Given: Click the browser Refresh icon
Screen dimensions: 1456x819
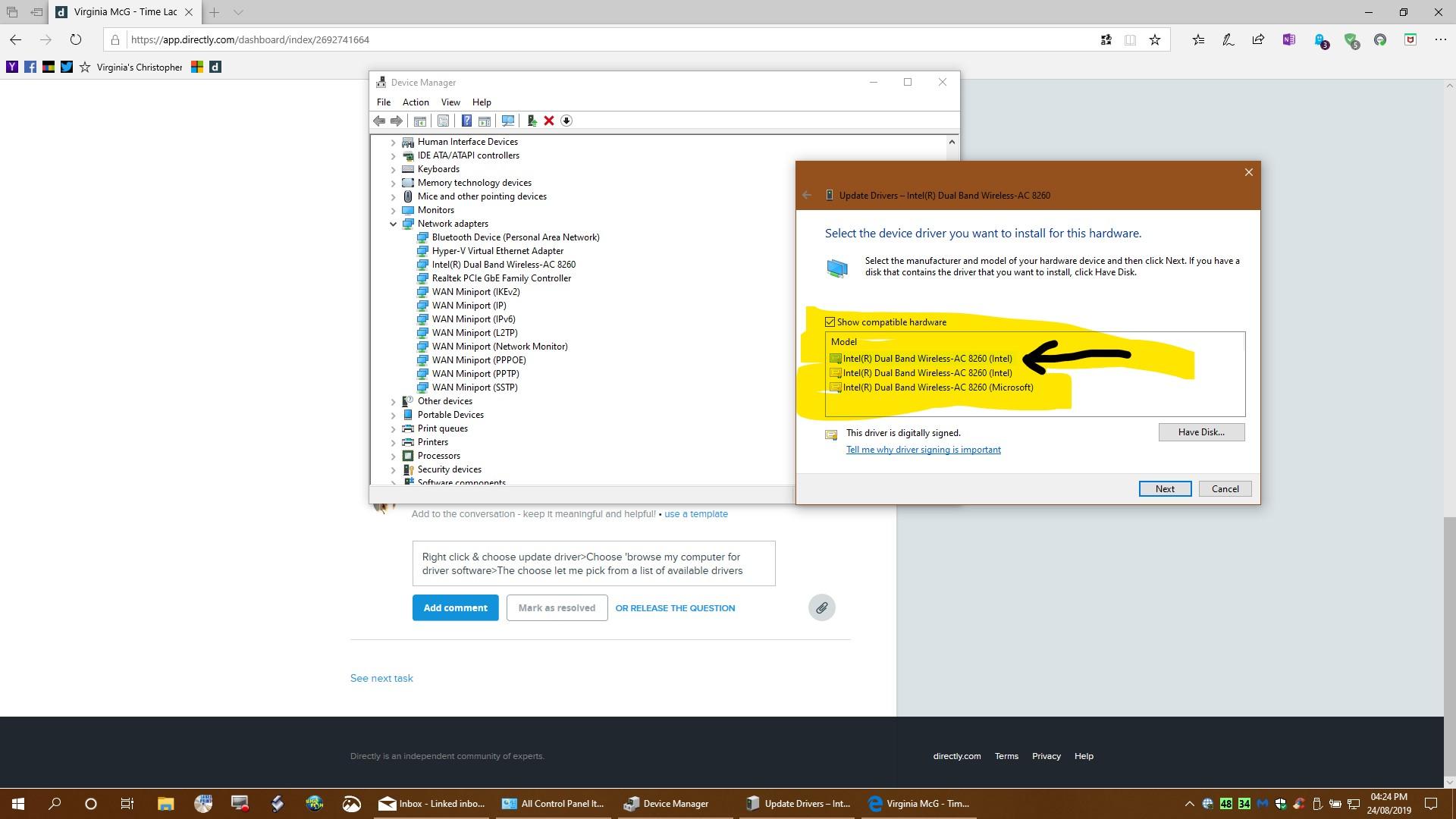Looking at the screenshot, I should (x=75, y=40).
